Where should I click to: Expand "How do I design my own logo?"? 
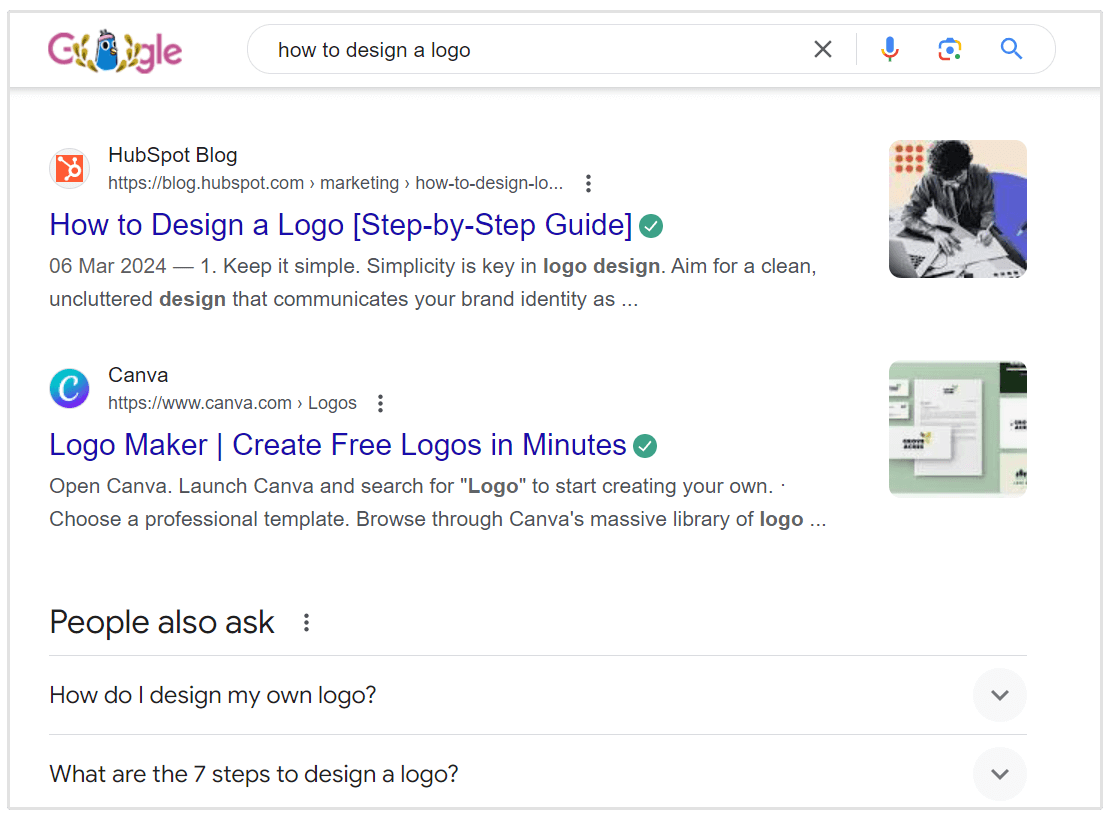click(999, 695)
